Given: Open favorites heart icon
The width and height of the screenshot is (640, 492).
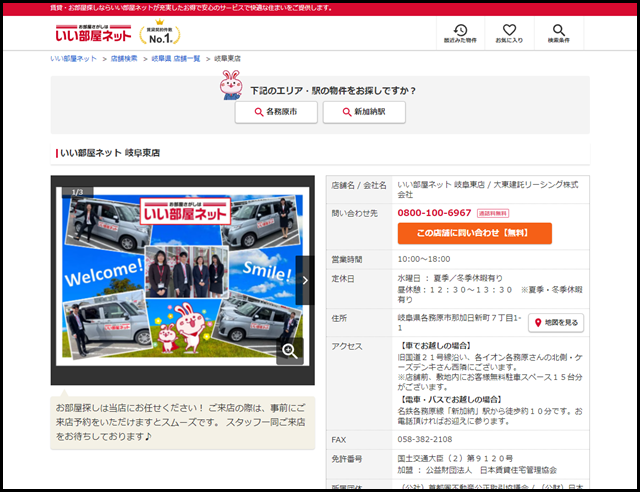Looking at the screenshot, I should coord(509,30).
